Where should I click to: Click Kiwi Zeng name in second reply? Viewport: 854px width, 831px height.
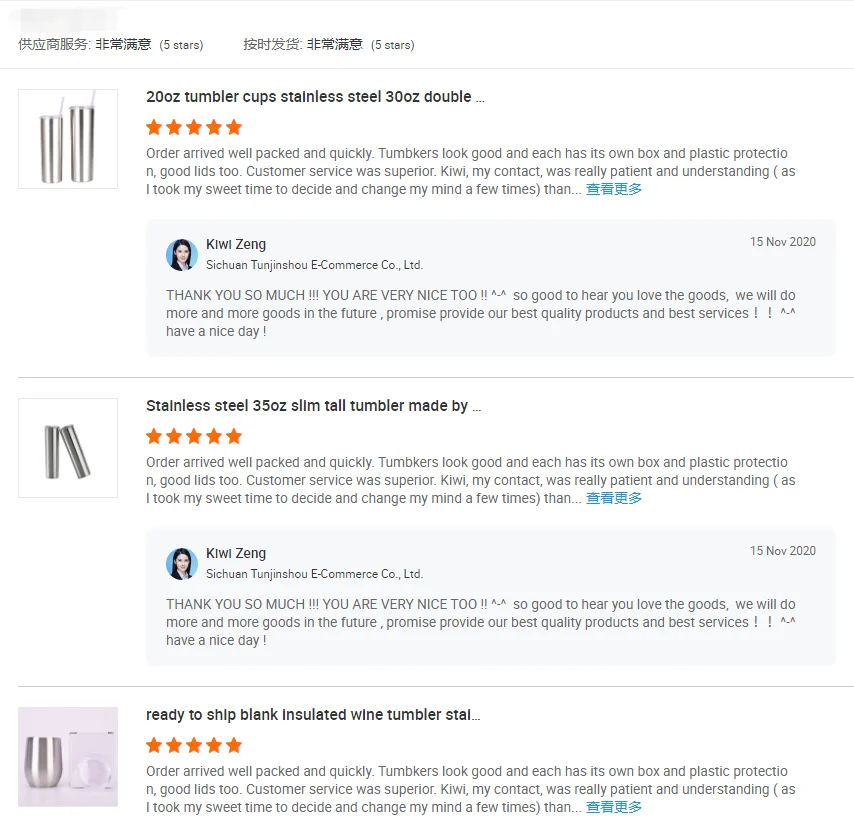(236, 553)
